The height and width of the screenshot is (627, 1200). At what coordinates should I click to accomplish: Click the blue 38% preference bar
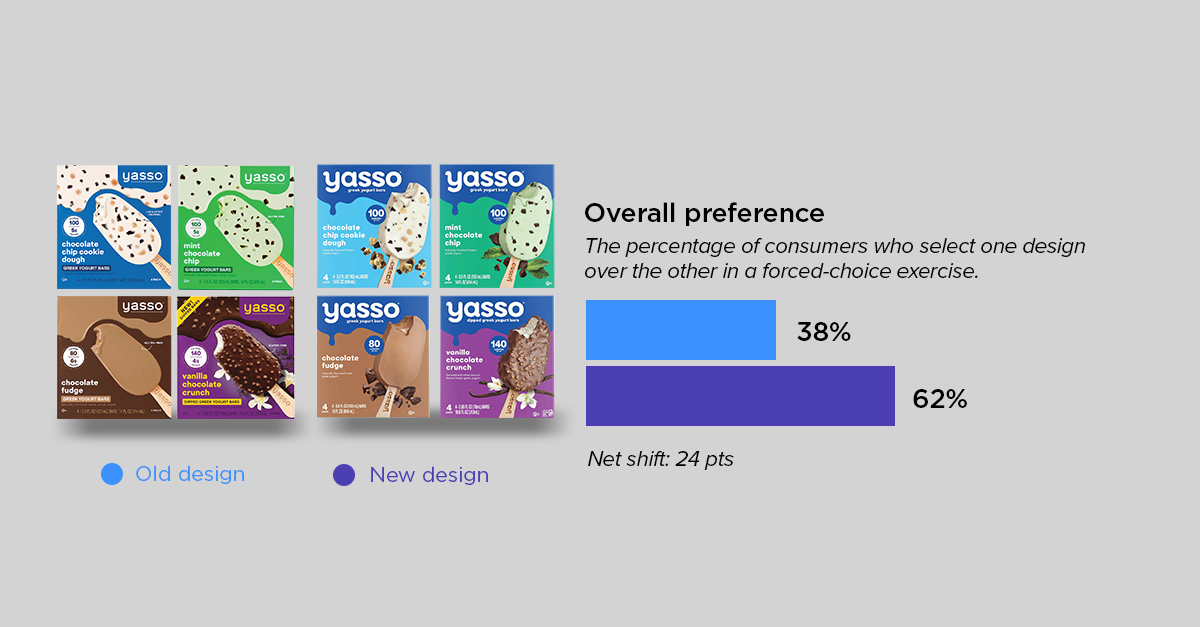(x=681, y=330)
